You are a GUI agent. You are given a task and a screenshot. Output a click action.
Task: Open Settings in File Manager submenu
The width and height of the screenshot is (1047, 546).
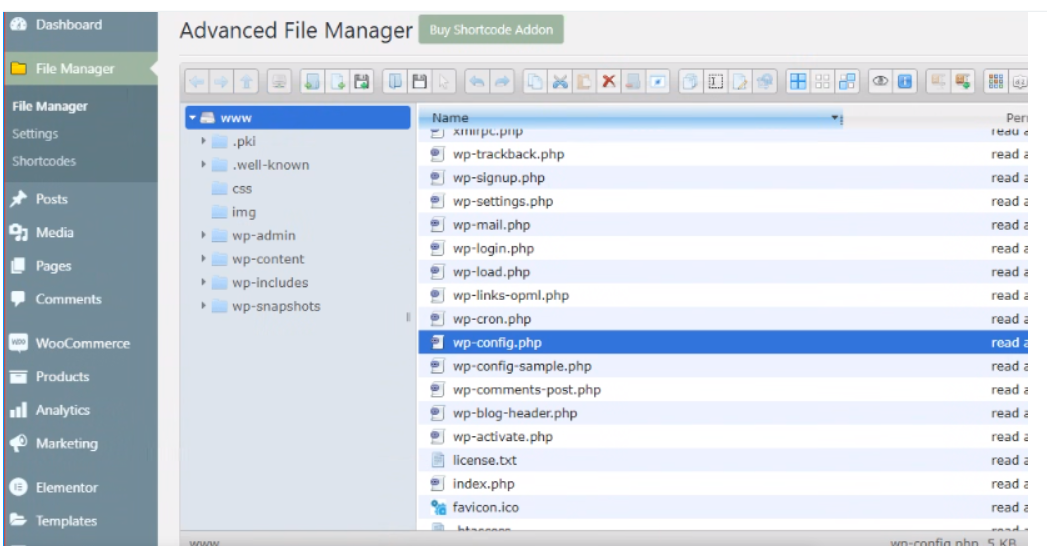click(x=35, y=134)
